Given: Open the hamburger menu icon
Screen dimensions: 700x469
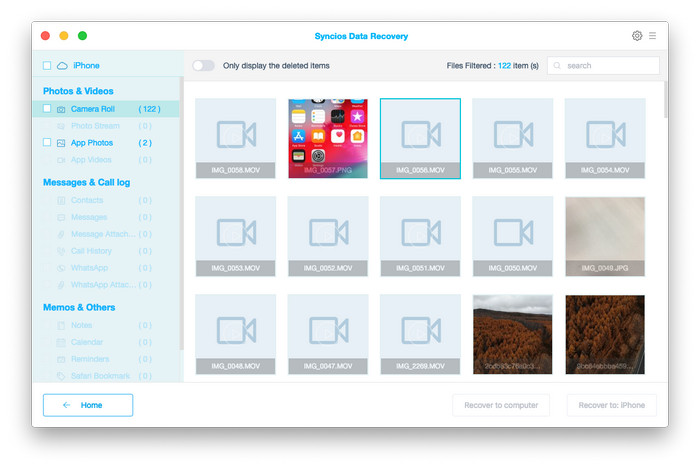Looking at the screenshot, I should coord(653,36).
